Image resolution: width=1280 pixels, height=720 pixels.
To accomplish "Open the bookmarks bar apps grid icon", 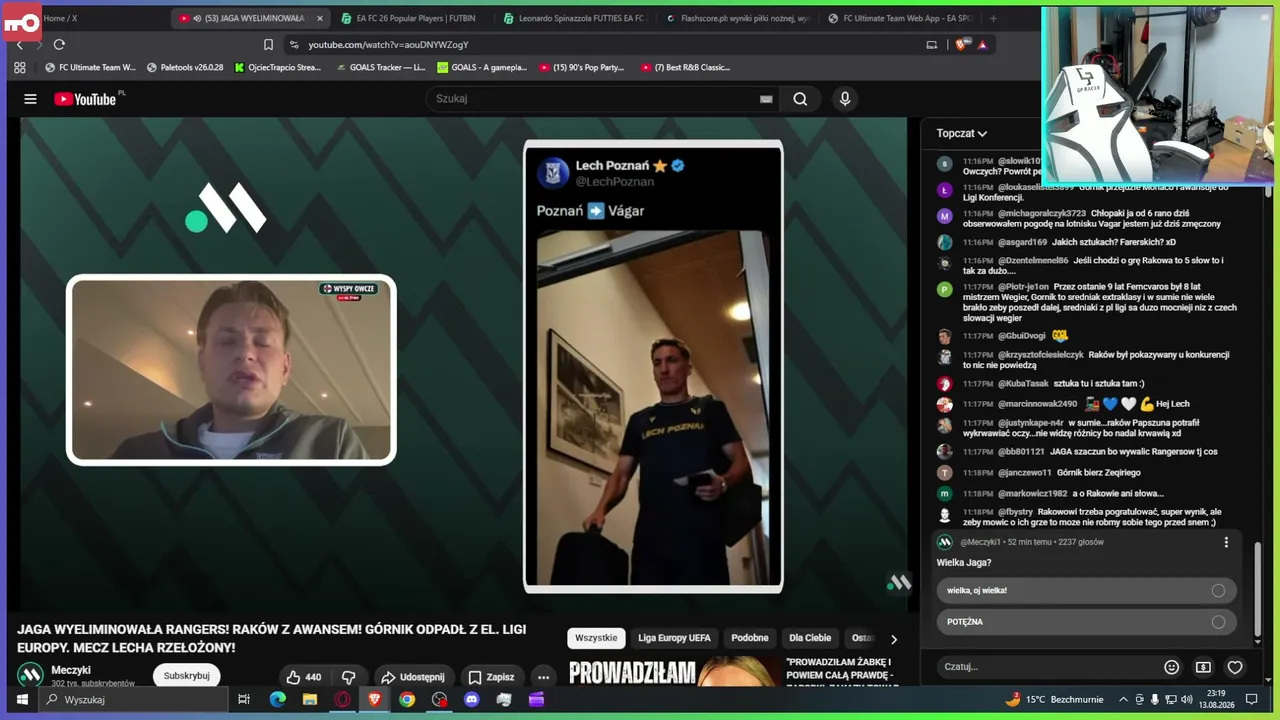I will click(19, 68).
